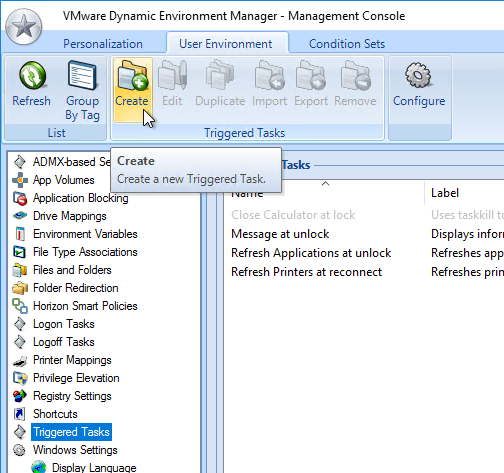Select Logoff Tasks in the tree

click(x=64, y=342)
